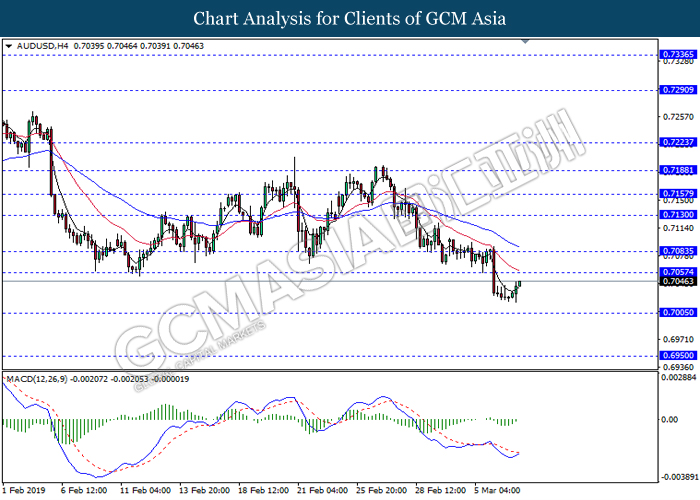Select the 0.69500 price level label
Viewport: 700px width, 500px height.
pos(678,355)
